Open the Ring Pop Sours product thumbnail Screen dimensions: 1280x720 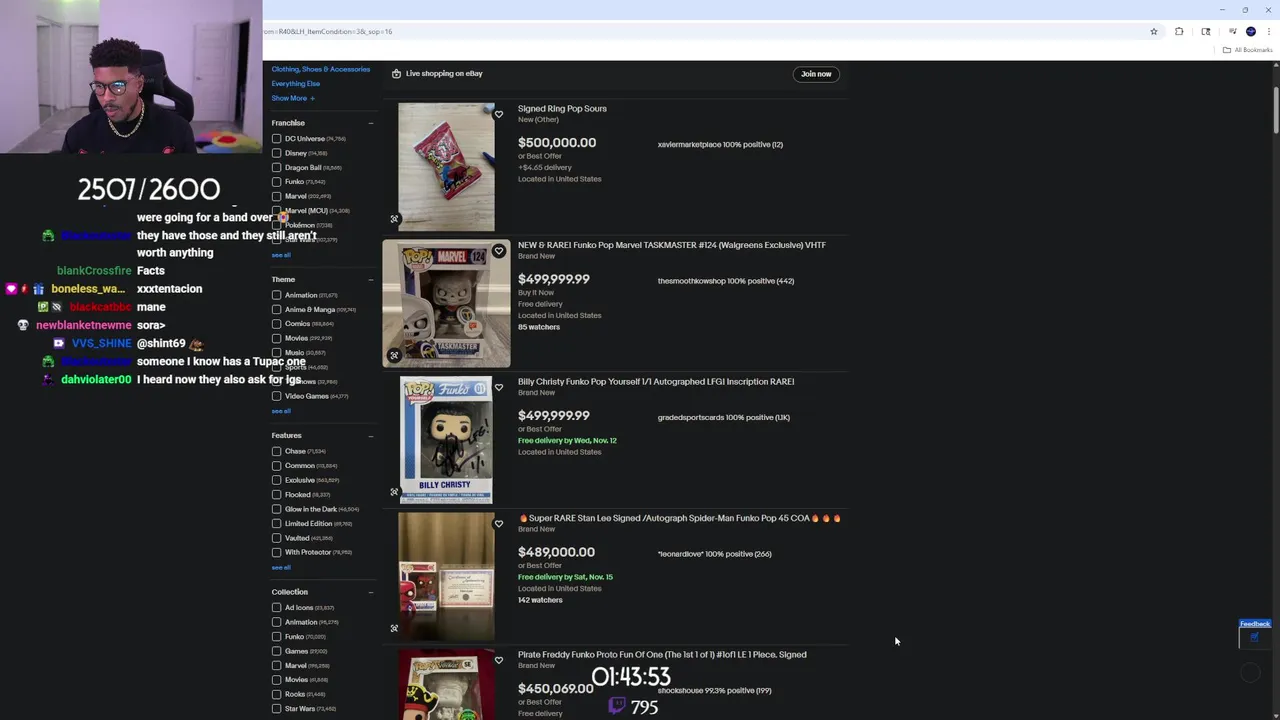point(446,167)
